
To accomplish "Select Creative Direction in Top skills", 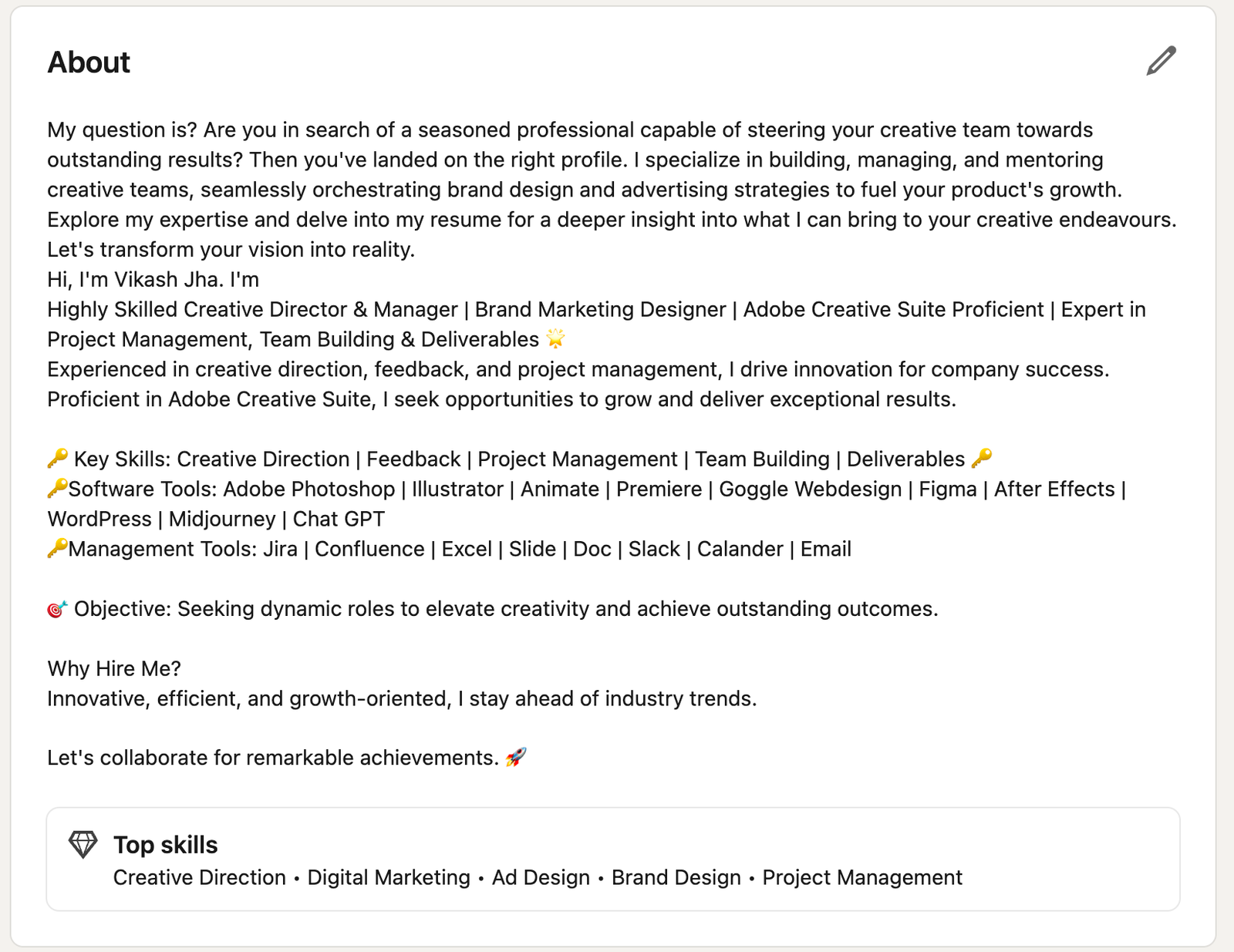I will click(x=199, y=878).
